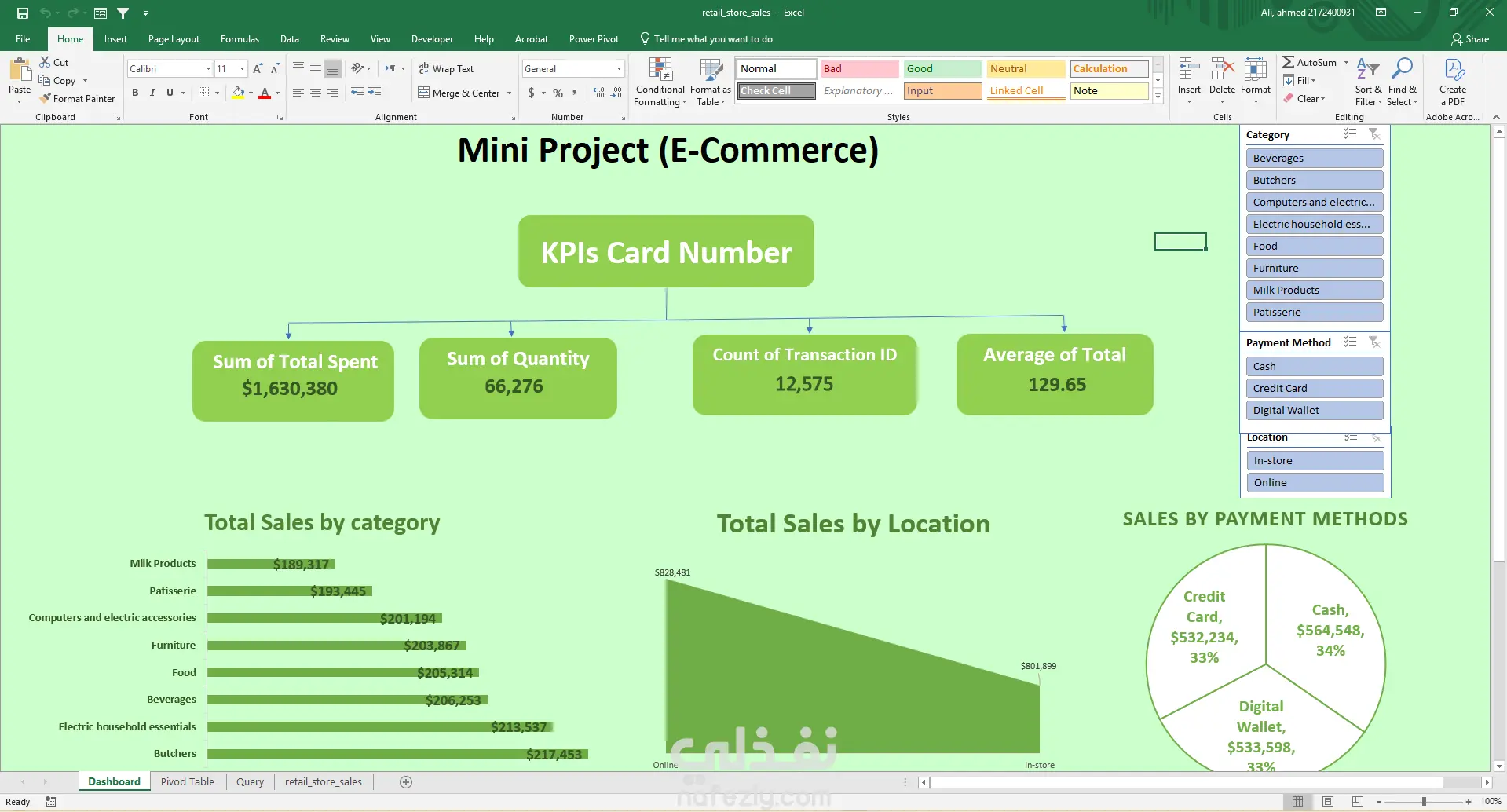Open the Formulas ribbon tab

(240, 39)
